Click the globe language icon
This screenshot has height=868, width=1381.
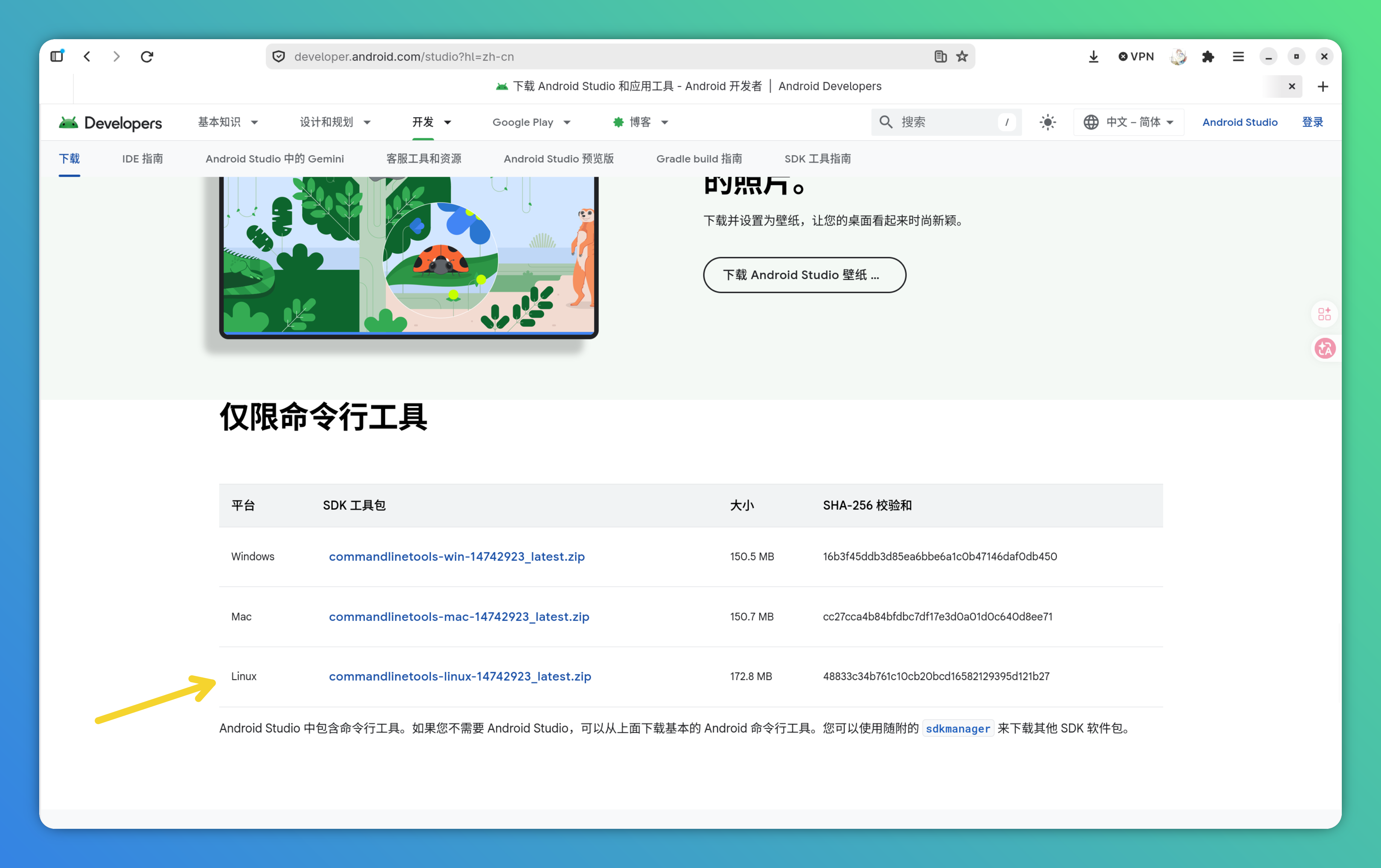tap(1090, 122)
